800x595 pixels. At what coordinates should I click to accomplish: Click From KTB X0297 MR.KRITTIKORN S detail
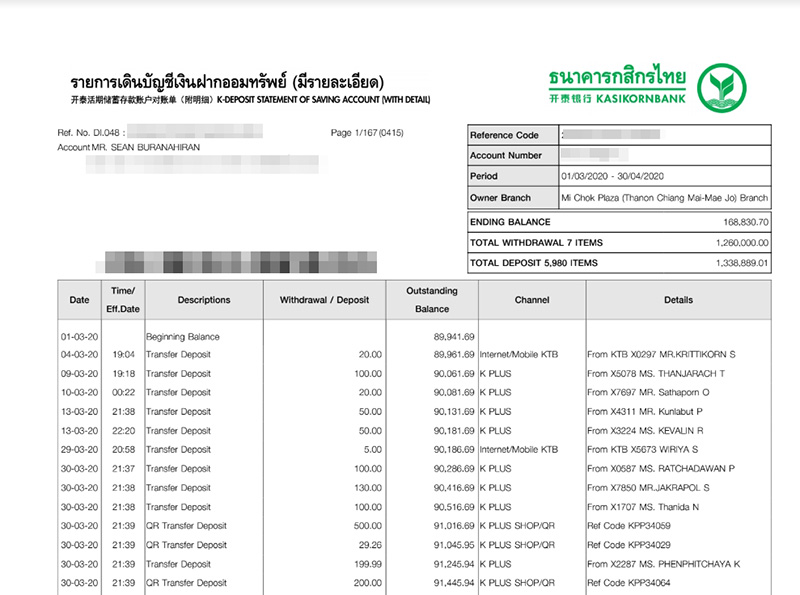click(661, 354)
